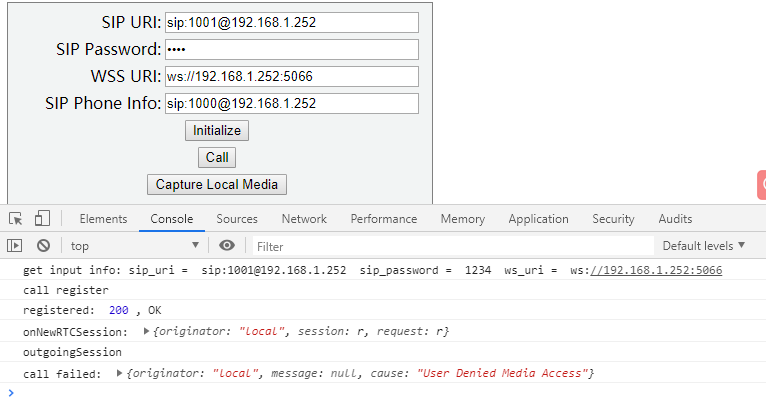The width and height of the screenshot is (766, 409).
Task: Toggle the device toolbar icon
Action: [x=42, y=219]
